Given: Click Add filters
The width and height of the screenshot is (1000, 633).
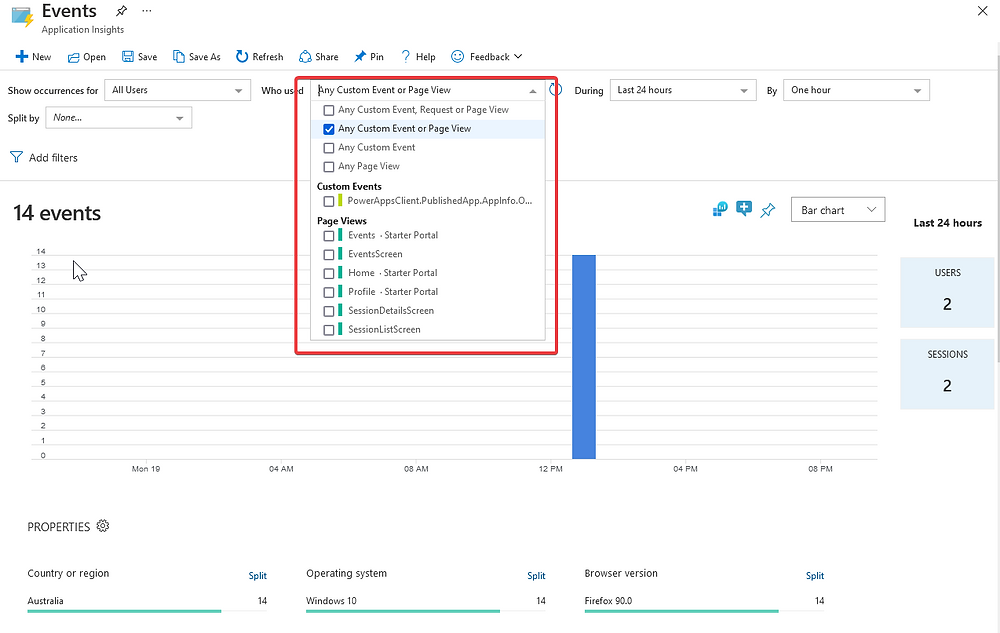Looking at the screenshot, I should 44,157.
